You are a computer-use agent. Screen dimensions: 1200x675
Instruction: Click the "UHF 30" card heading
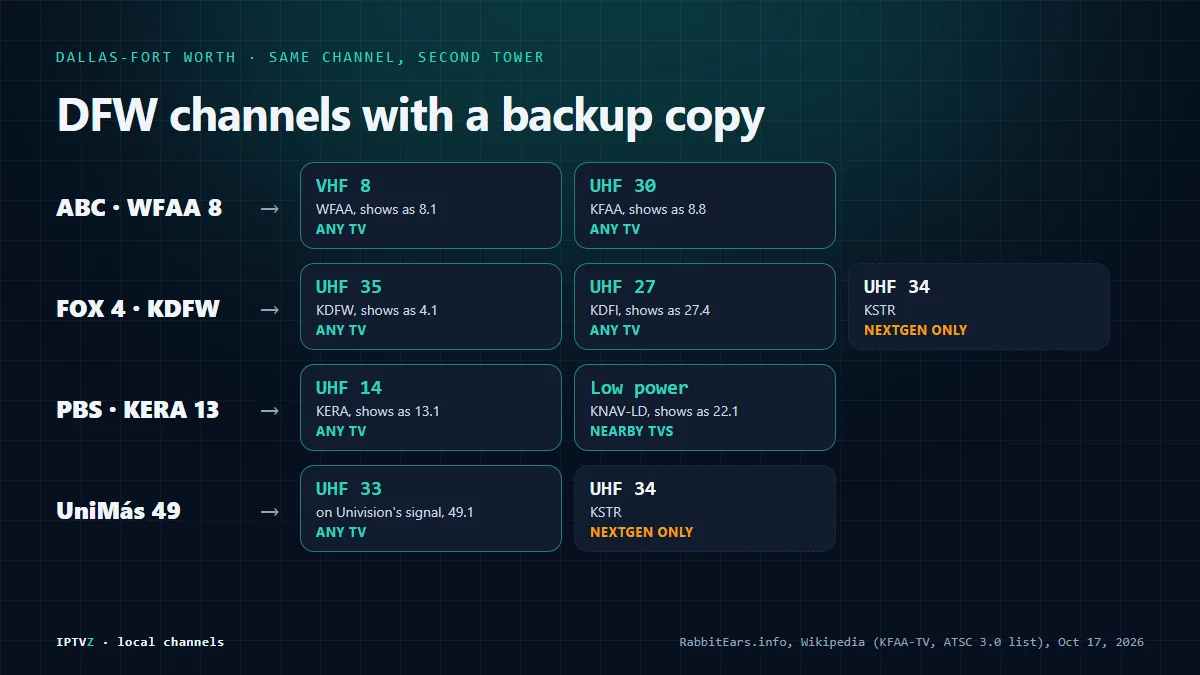tap(623, 186)
